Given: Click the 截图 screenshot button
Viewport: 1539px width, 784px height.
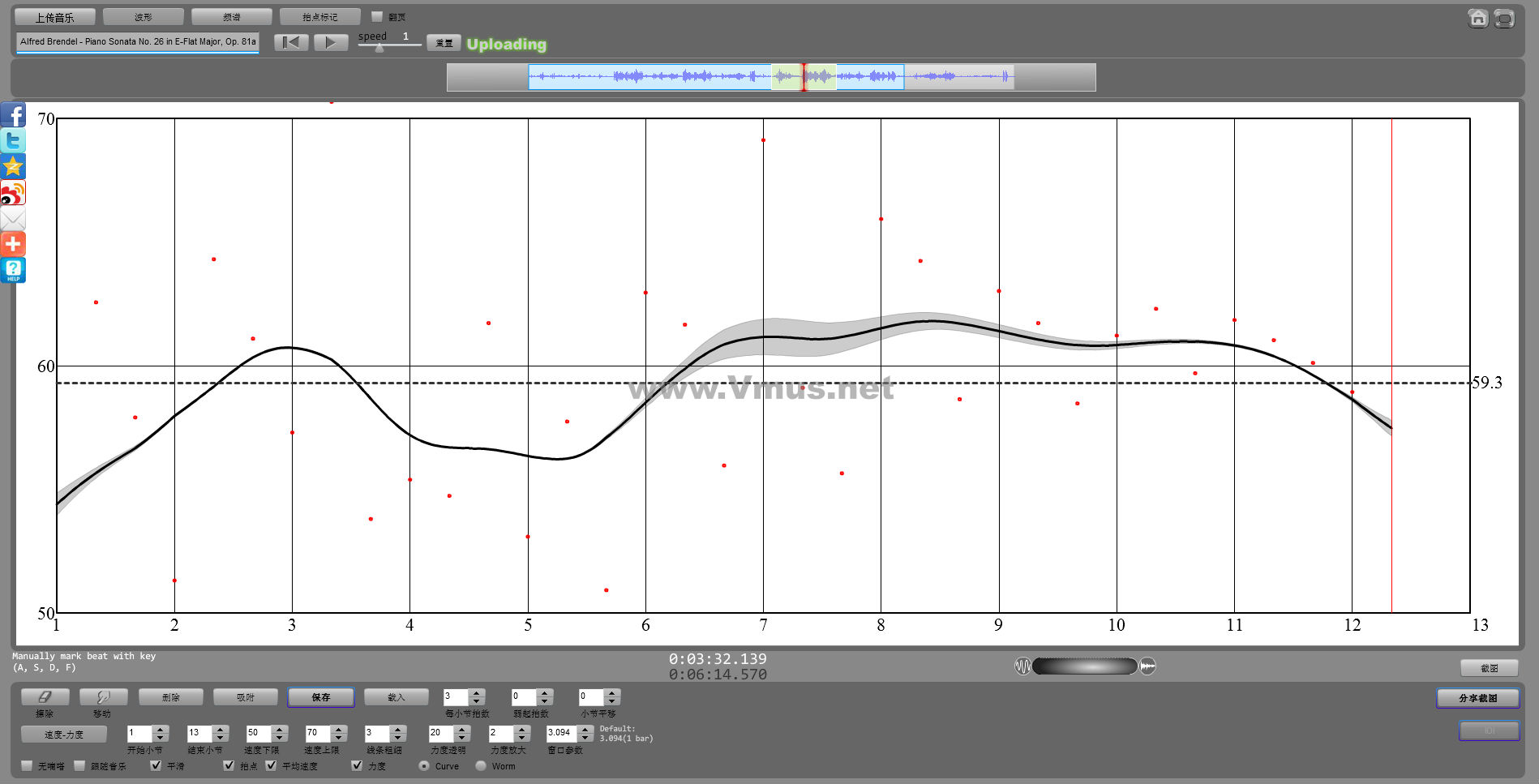Looking at the screenshot, I should click(1490, 668).
